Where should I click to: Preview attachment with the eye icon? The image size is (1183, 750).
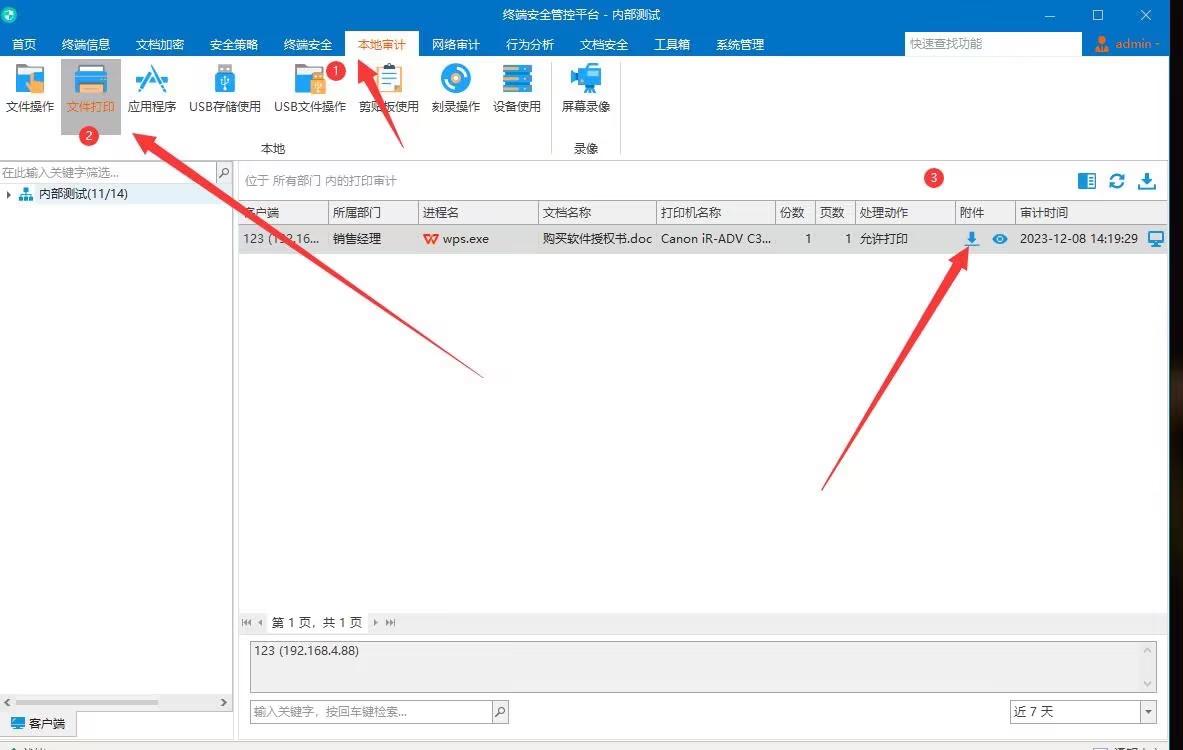1000,238
